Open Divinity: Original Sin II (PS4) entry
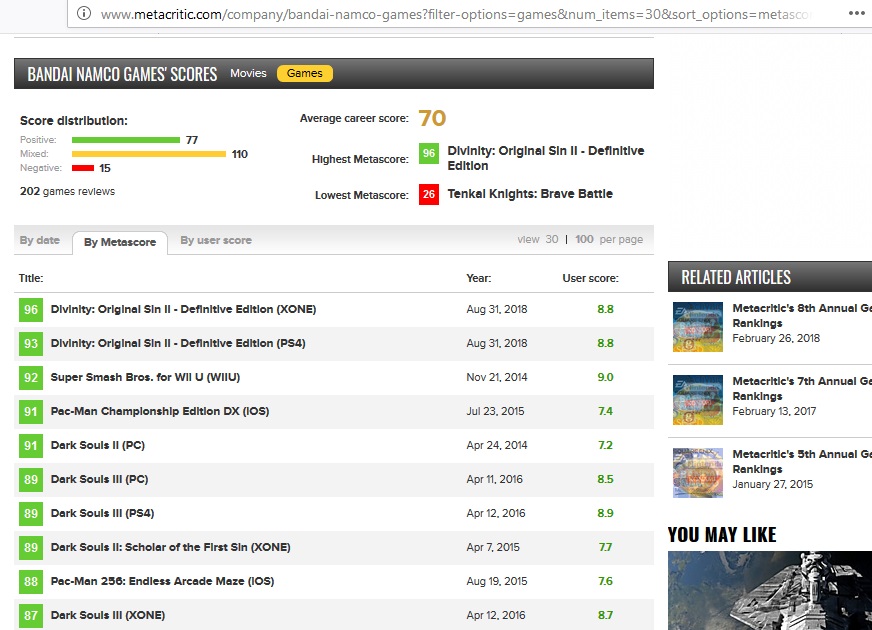Viewport: 872px width, 630px height. click(x=178, y=343)
